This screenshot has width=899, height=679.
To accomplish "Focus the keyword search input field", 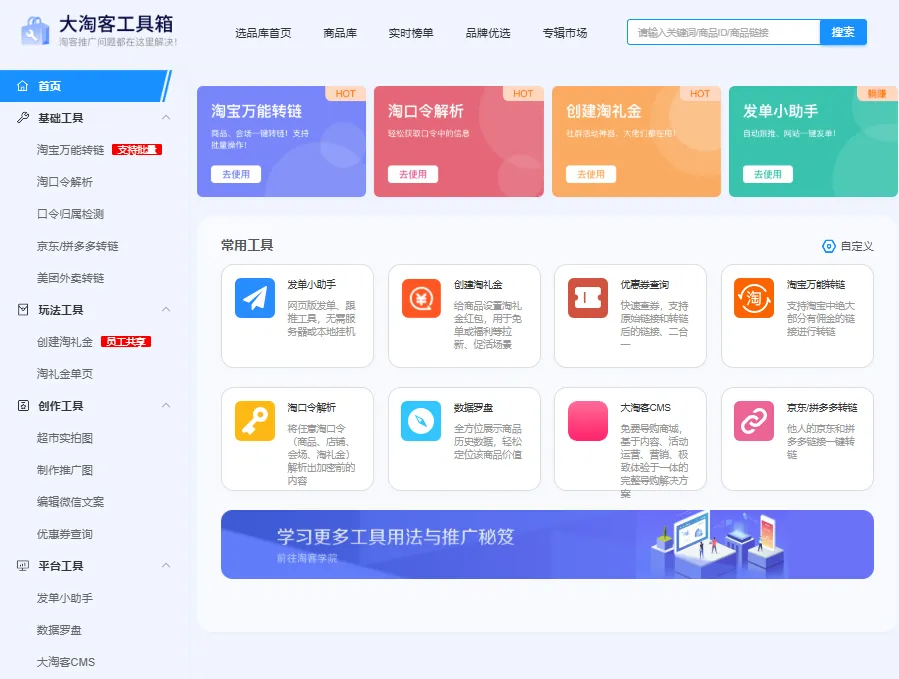I will (x=724, y=32).
